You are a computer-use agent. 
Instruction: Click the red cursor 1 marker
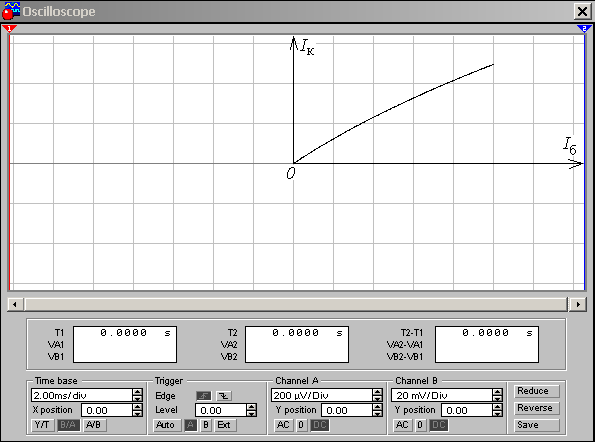(9, 28)
